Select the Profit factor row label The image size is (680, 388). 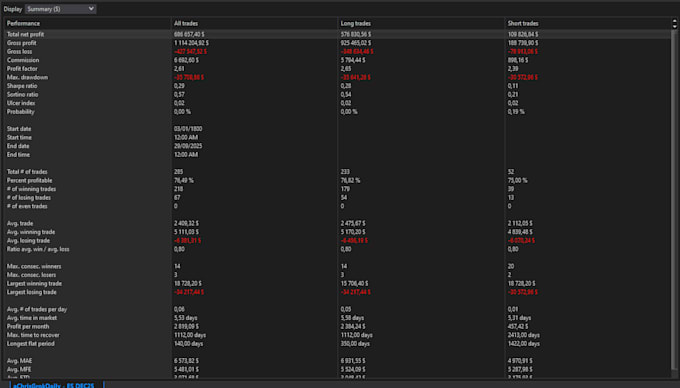tap(22, 68)
